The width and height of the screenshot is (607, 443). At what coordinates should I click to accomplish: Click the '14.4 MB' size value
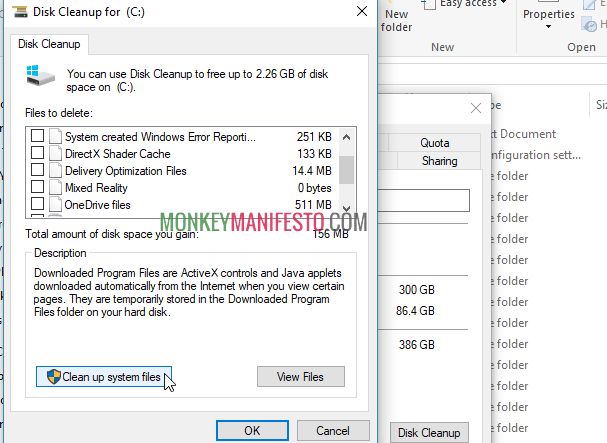click(x=312, y=171)
